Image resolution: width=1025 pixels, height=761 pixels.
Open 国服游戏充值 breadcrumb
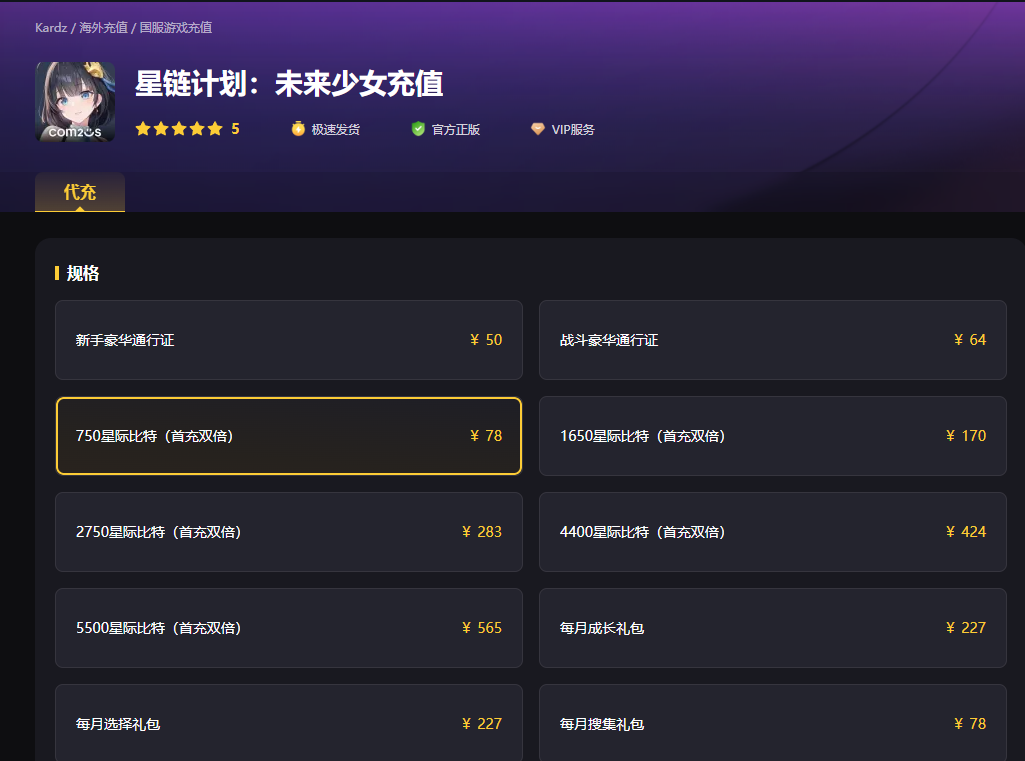pyautogui.click(x=175, y=27)
